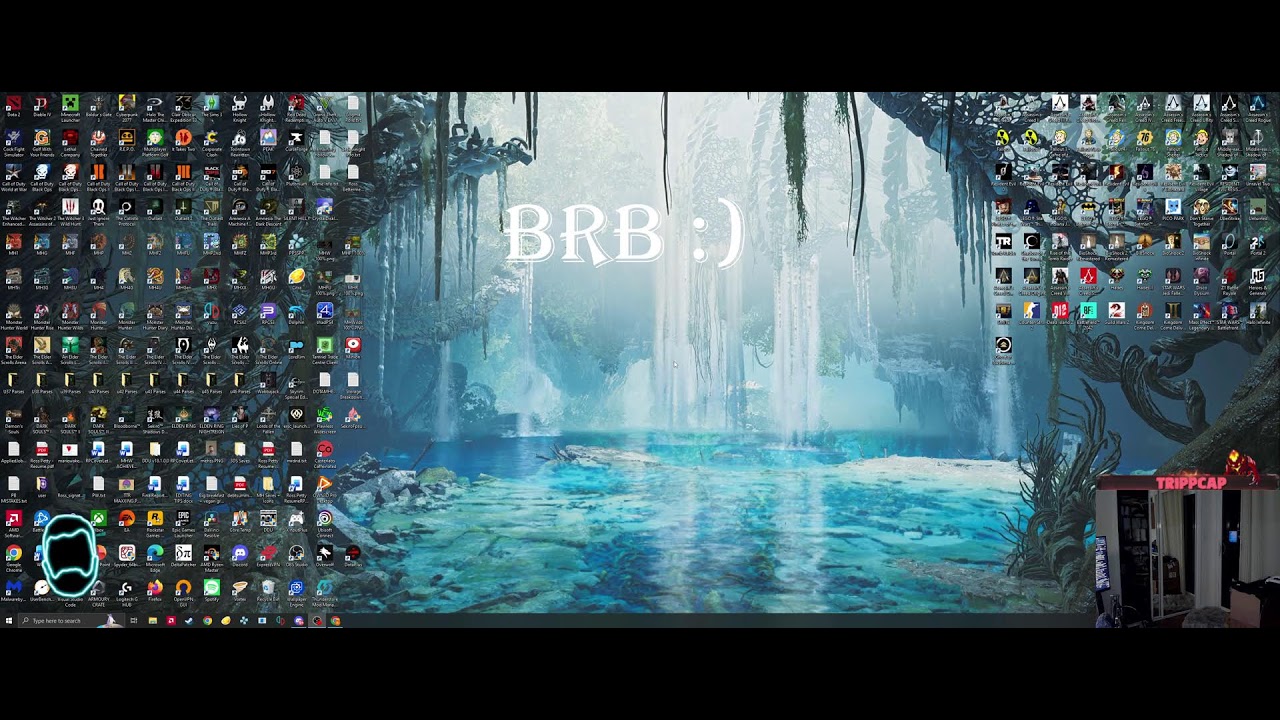1280x720 pixels.
Task: Open the Monster Hunter World shortcut
Action: pyautogui.click(x=13, y=315)
